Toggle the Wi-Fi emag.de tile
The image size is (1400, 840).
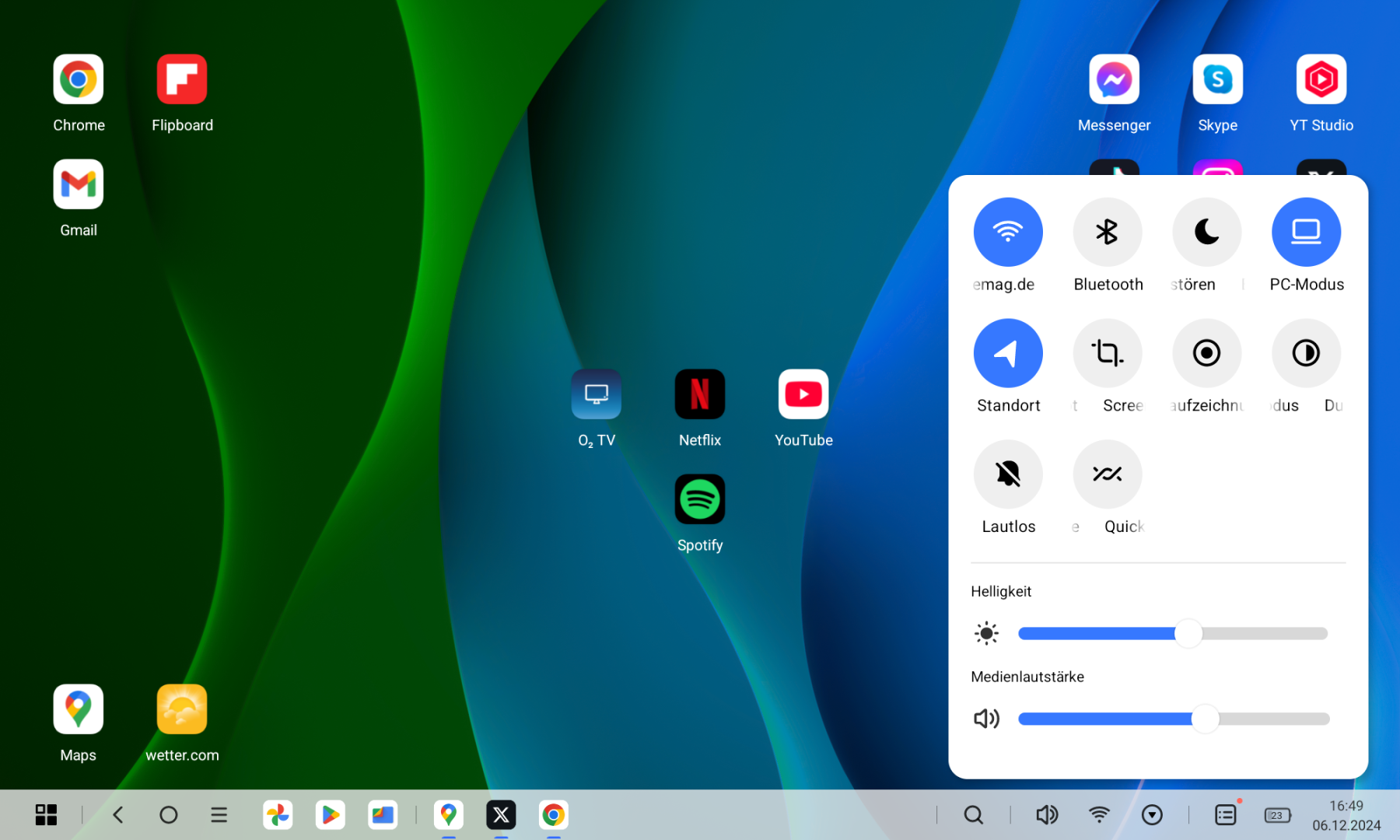[x=1008, y=232]
